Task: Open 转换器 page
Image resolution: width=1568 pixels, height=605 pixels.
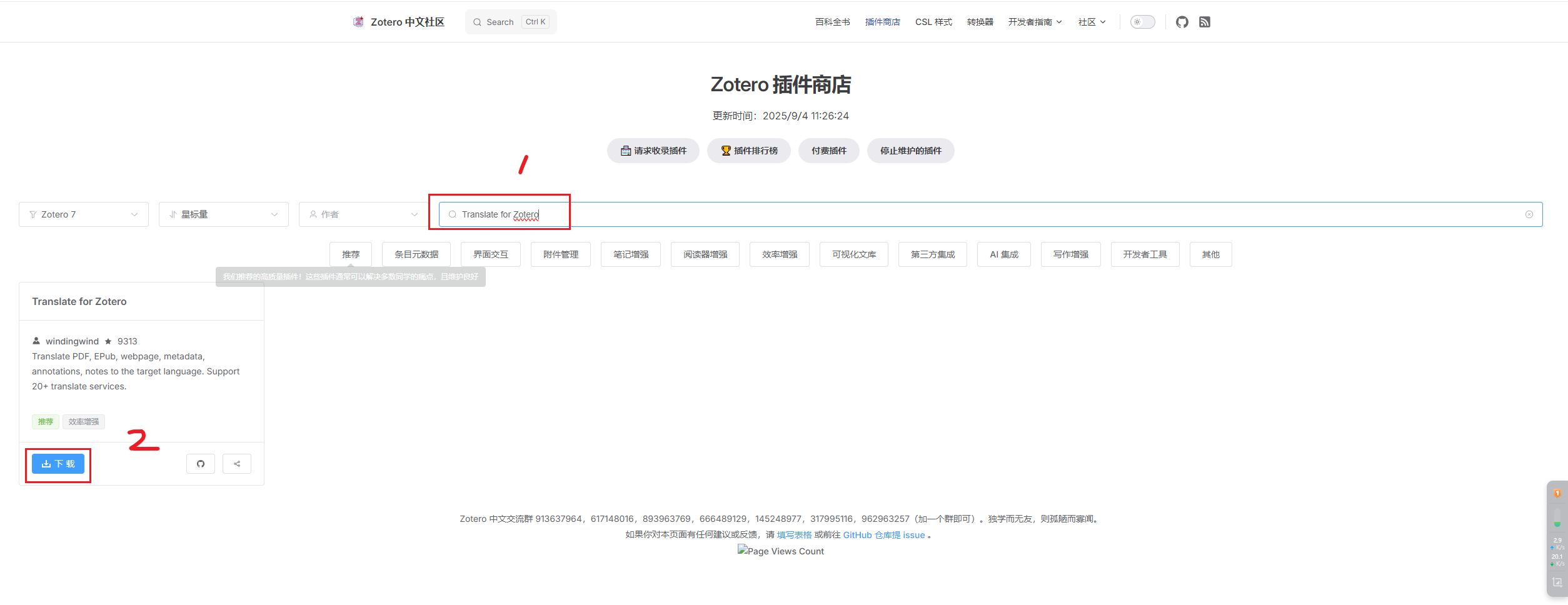Action: click(980, 22)
